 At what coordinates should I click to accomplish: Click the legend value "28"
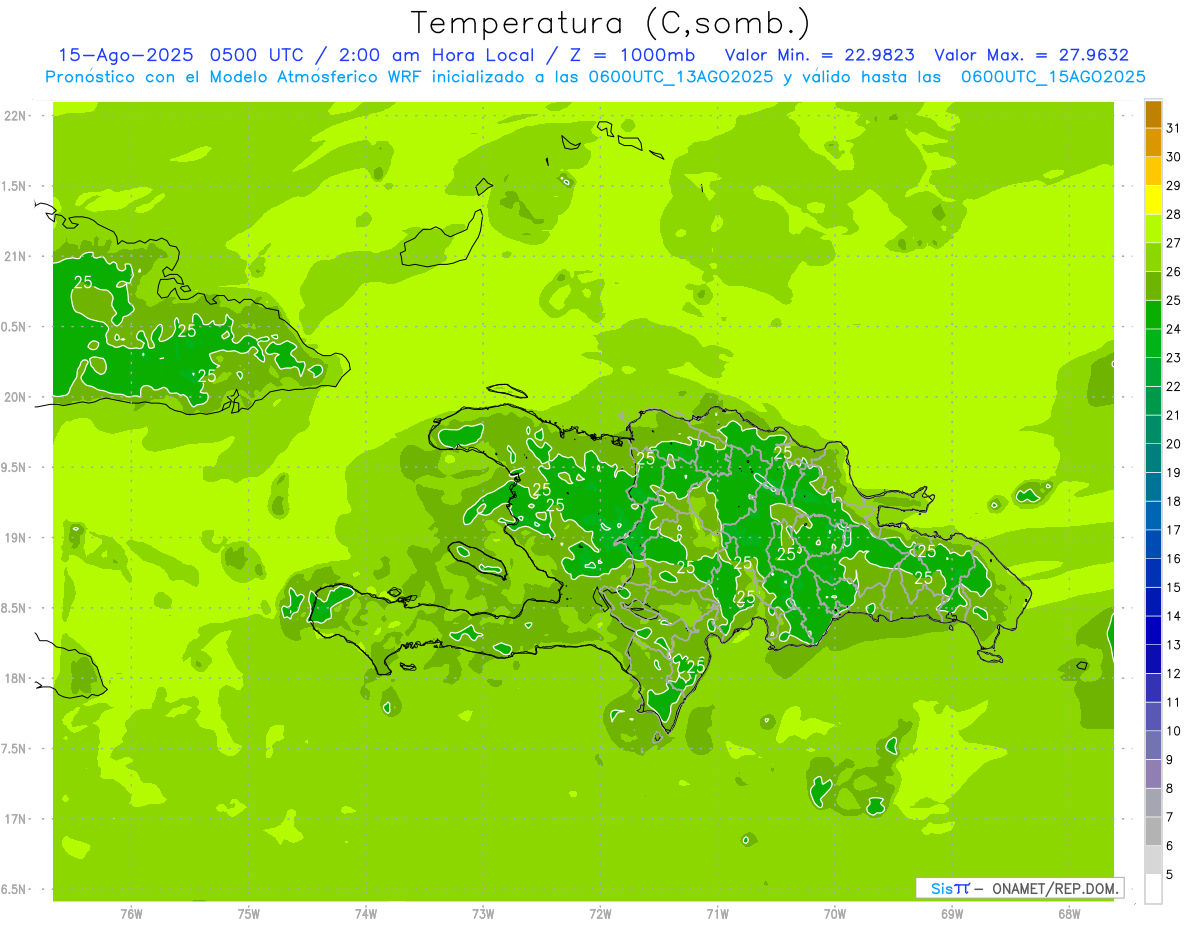coord(1174,214)
